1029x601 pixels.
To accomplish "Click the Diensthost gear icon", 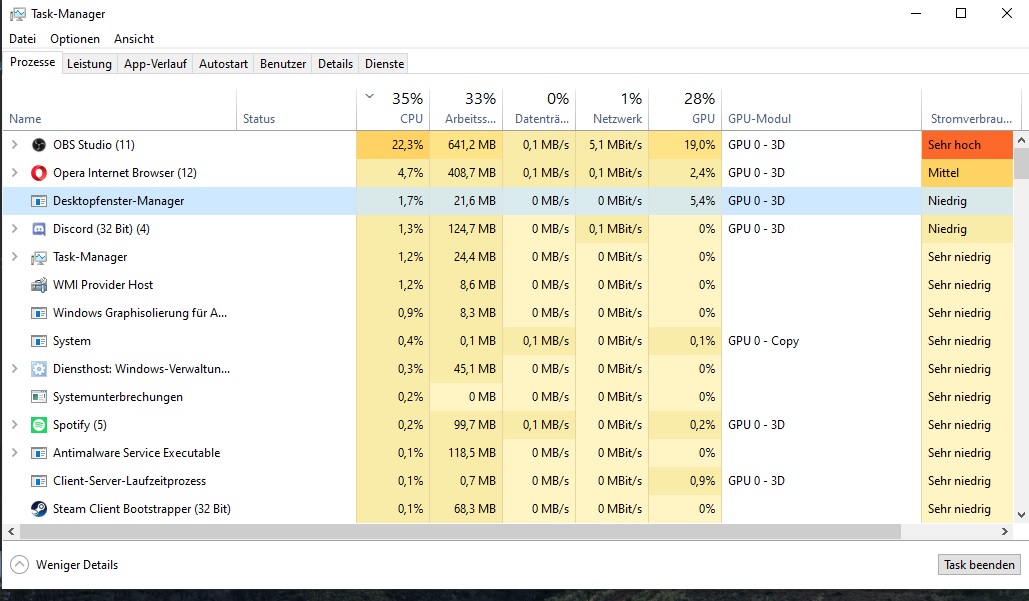I will pos(39,369).
